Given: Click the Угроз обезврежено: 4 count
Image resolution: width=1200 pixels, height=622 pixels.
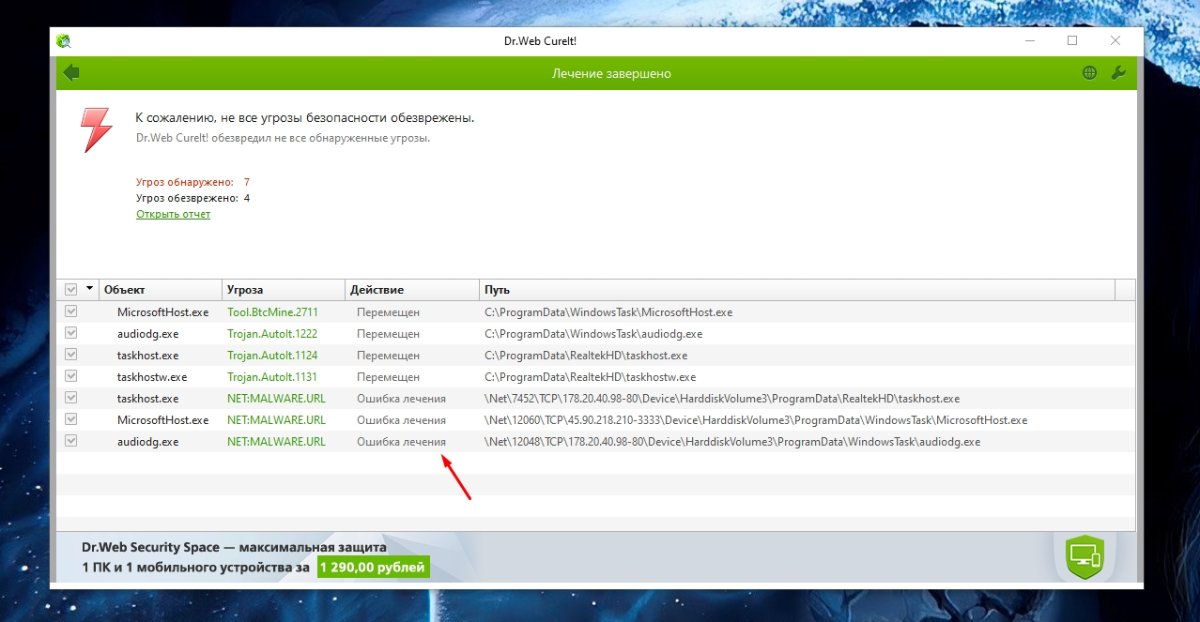Looking at the screenshot, I should pos(193,198).
